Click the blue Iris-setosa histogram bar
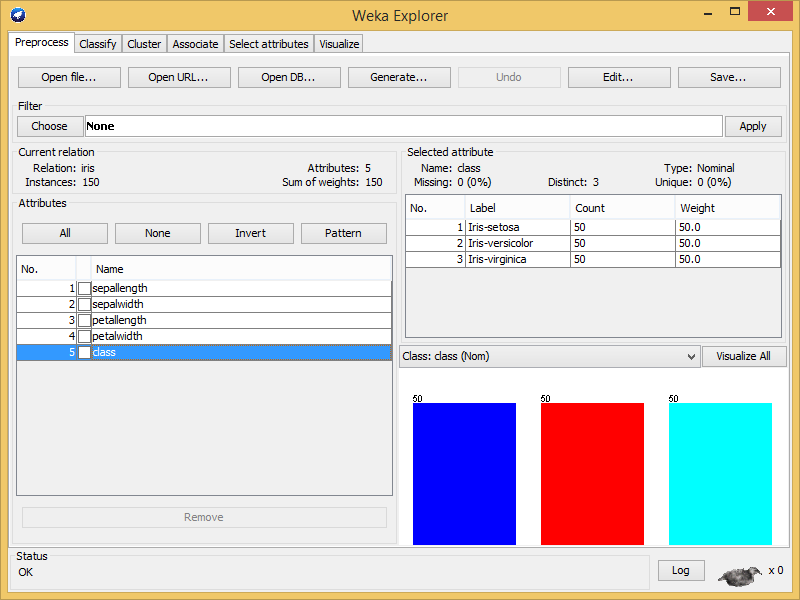The height and width of the screenshot is (600, 800). (x=464, y=474)
